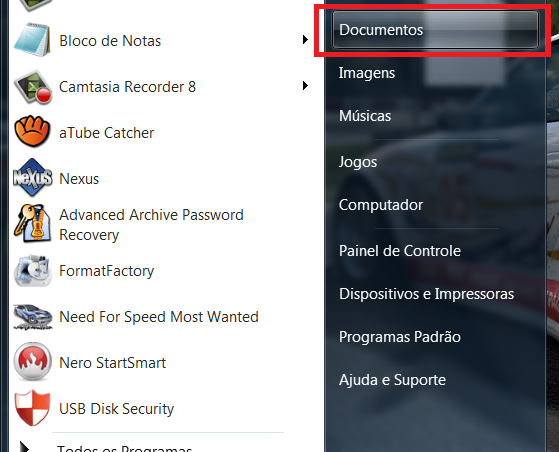Launch the Nexus dock icon
Screen dimensions: 559x452
coord(32,178)
